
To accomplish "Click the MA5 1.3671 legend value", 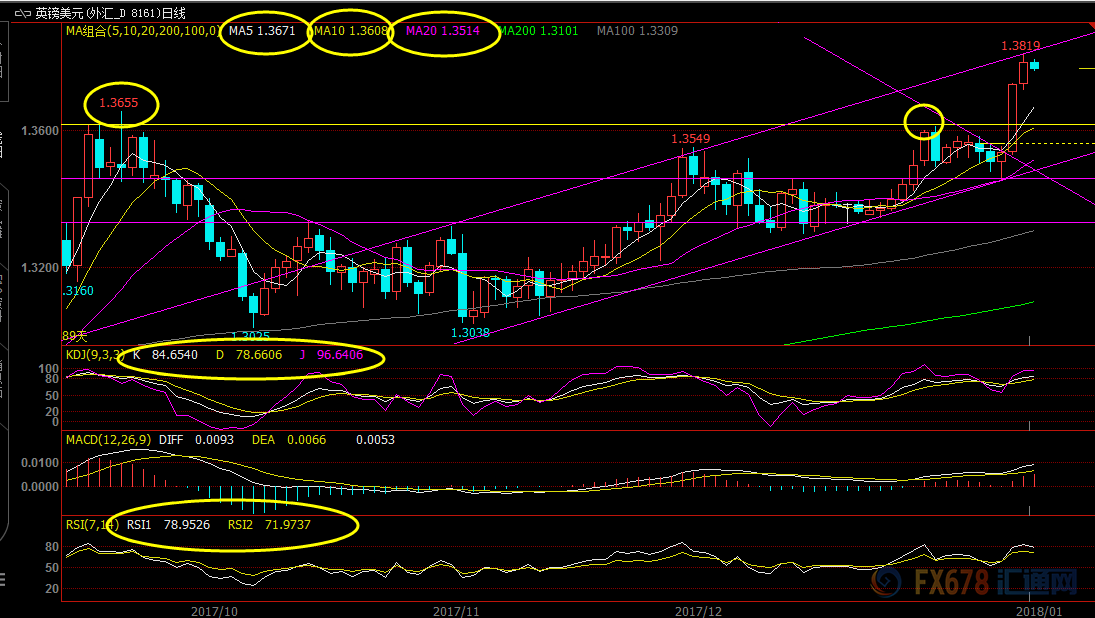I will (261, 31).
